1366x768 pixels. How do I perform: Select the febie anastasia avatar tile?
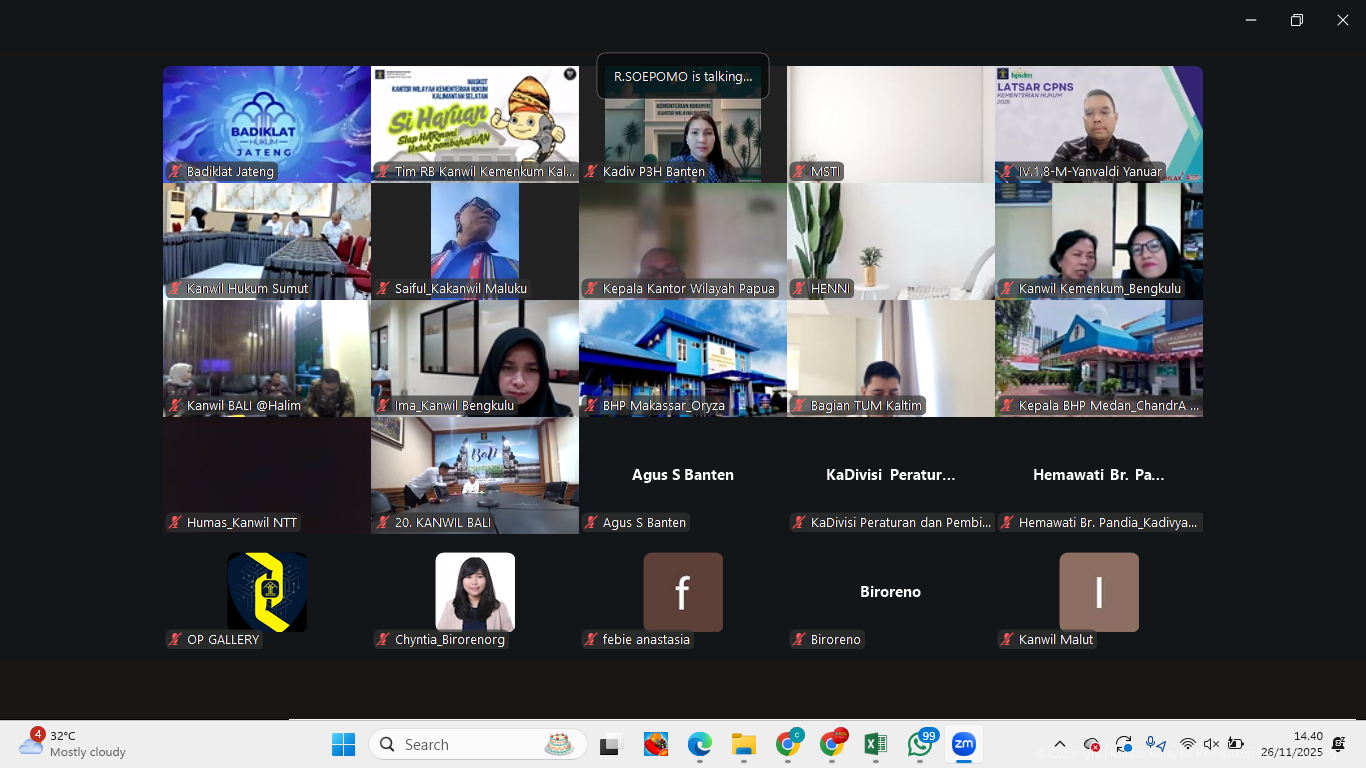(683, 592)
